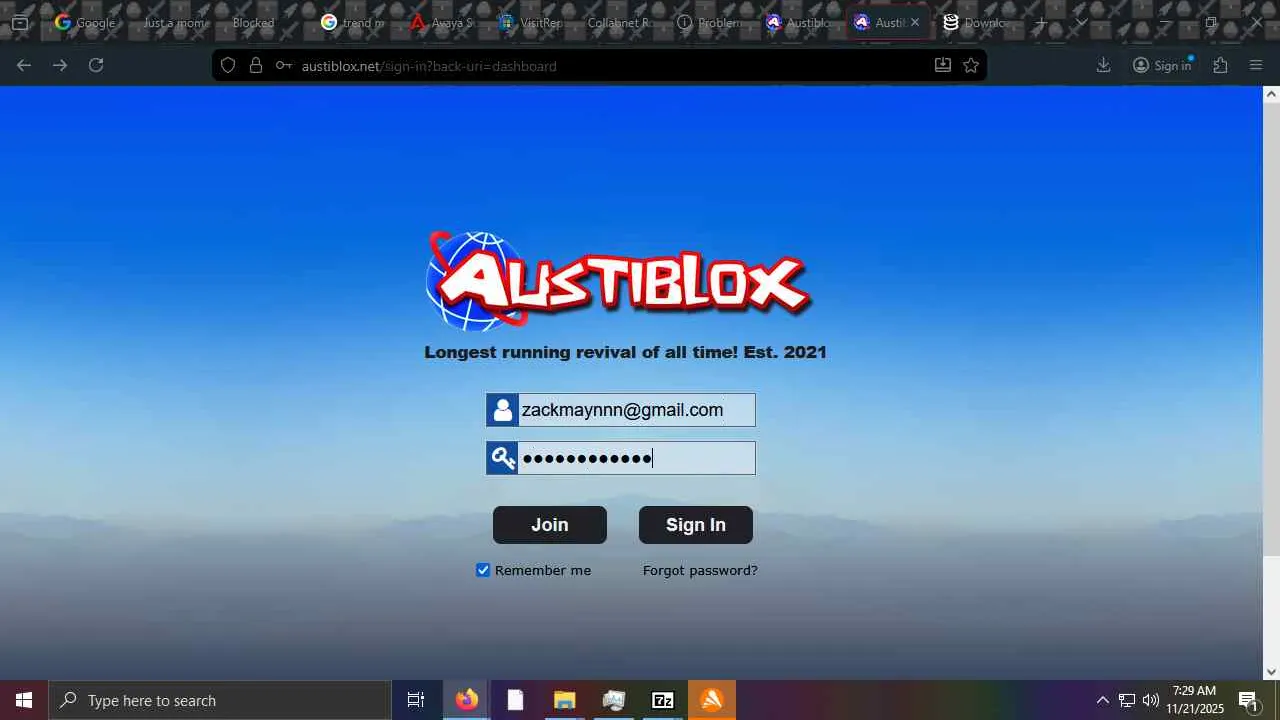This screenshot has width=1280, height=720.
Task: Open the Windows notification center
Action: pyautogui.click(x=1249, y=700)
